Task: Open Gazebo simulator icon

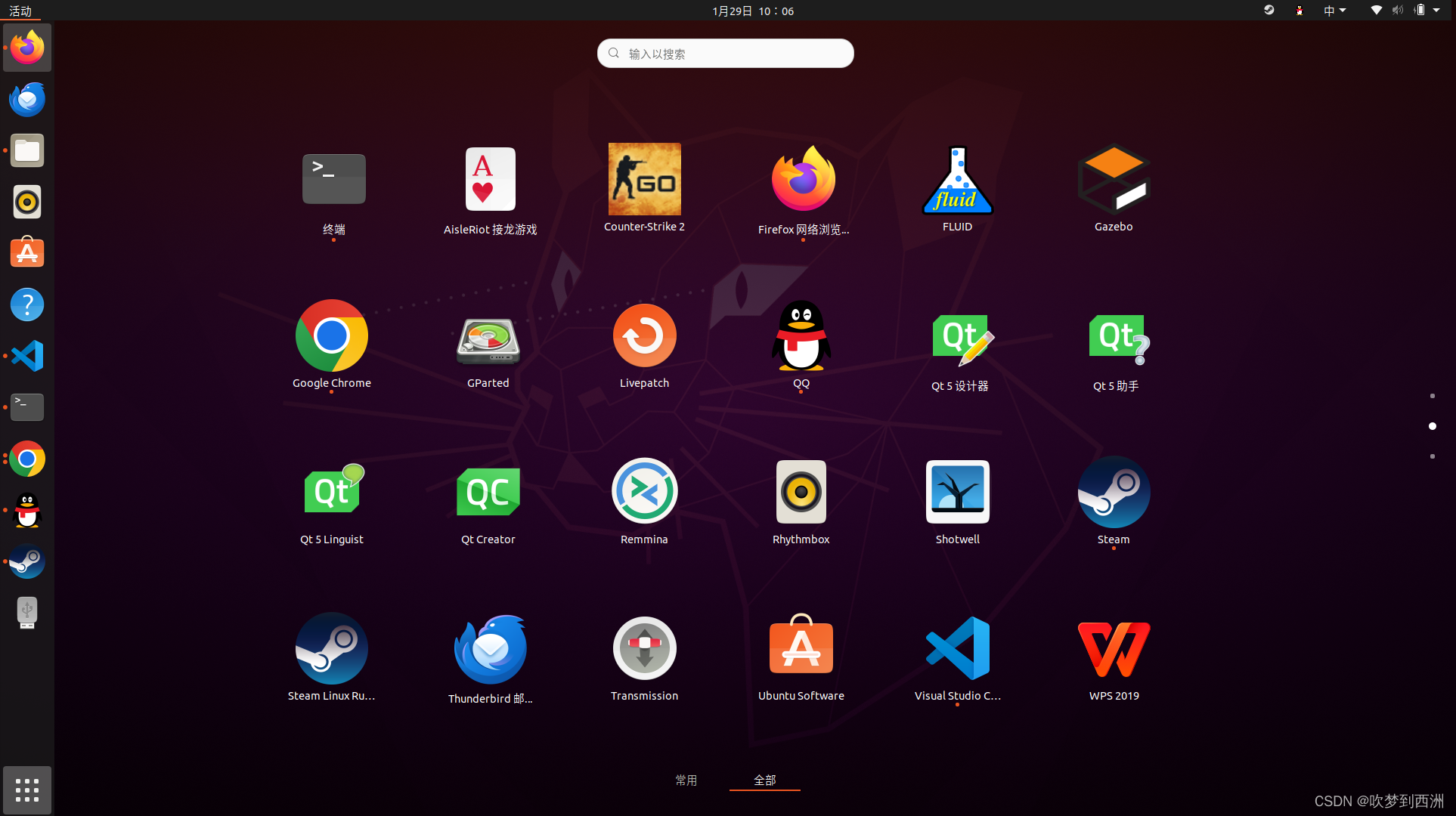Action: click(x=1114, y=180)
